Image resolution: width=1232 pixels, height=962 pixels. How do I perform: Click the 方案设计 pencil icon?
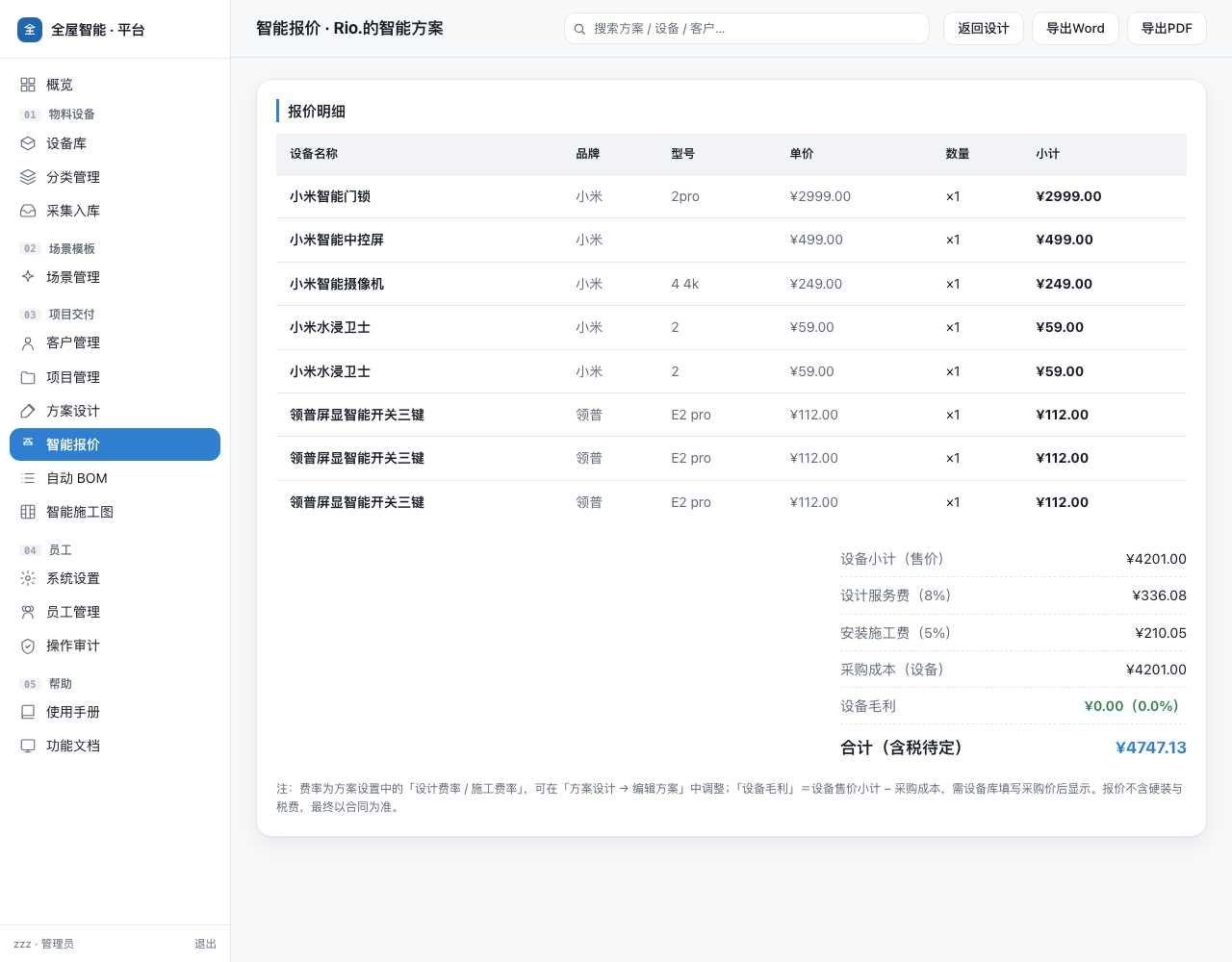[28, 411]
